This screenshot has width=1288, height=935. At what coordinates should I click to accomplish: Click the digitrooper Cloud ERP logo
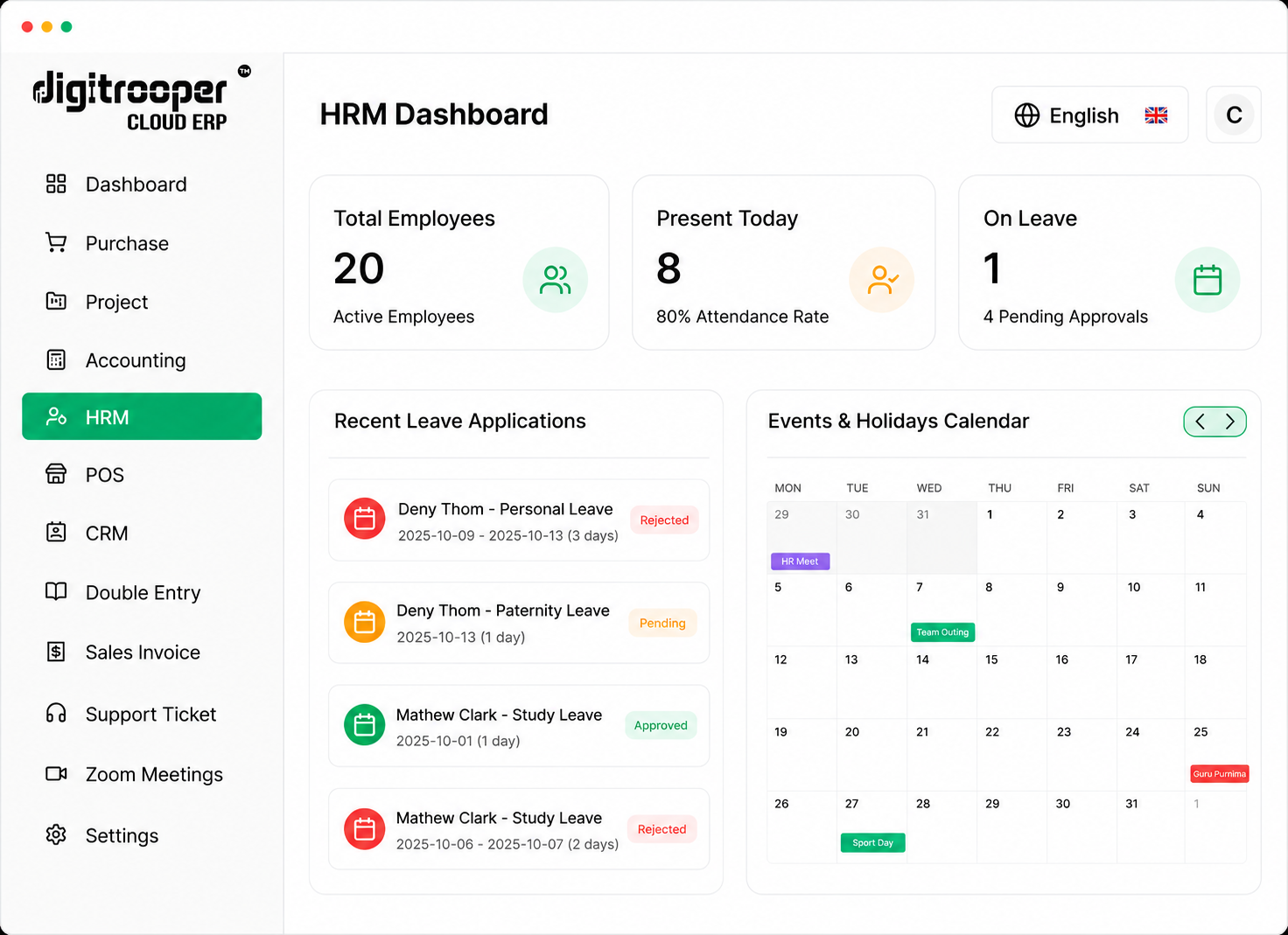point(140,98)
